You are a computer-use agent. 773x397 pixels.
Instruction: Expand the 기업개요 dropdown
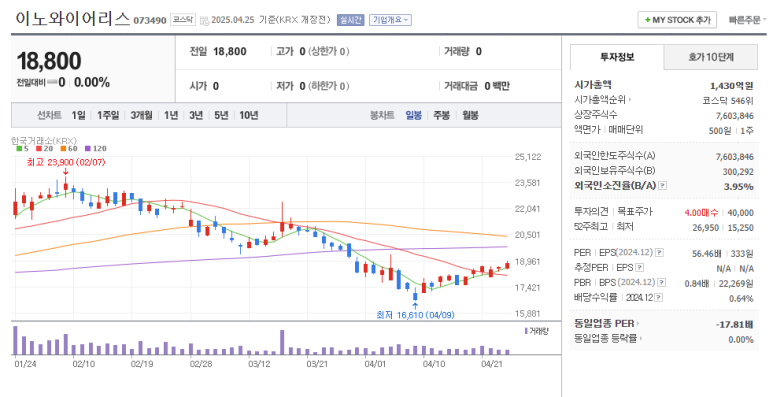click(390, 20)
